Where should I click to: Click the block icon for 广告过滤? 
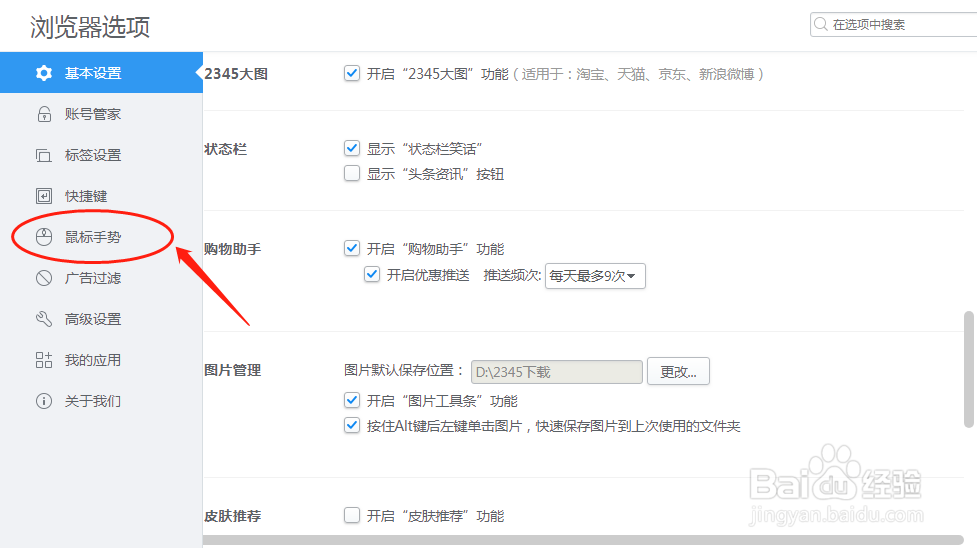click(44, 278)
